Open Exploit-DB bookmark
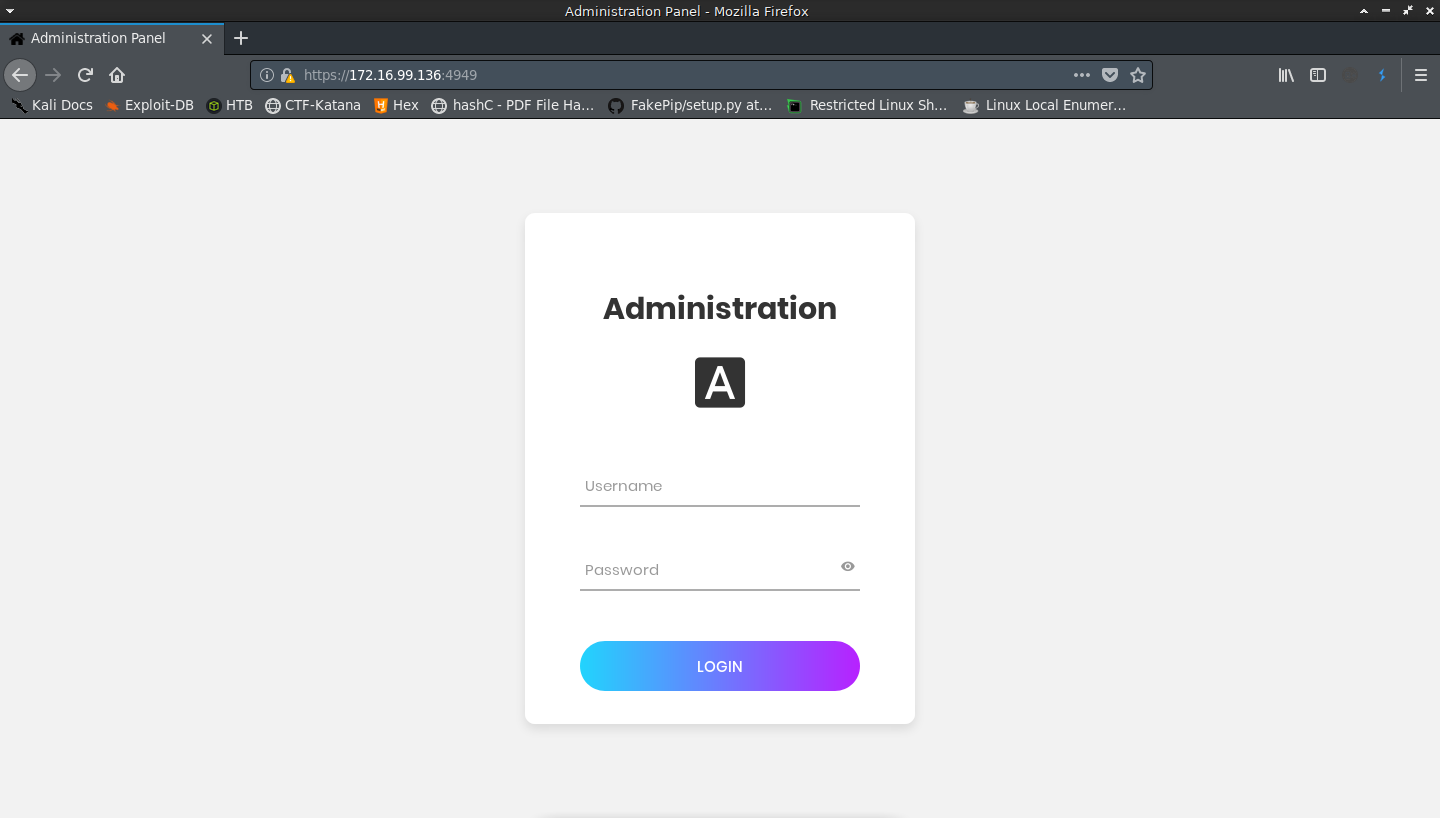Screen dimensions: 1440x818 coord(149,105)
